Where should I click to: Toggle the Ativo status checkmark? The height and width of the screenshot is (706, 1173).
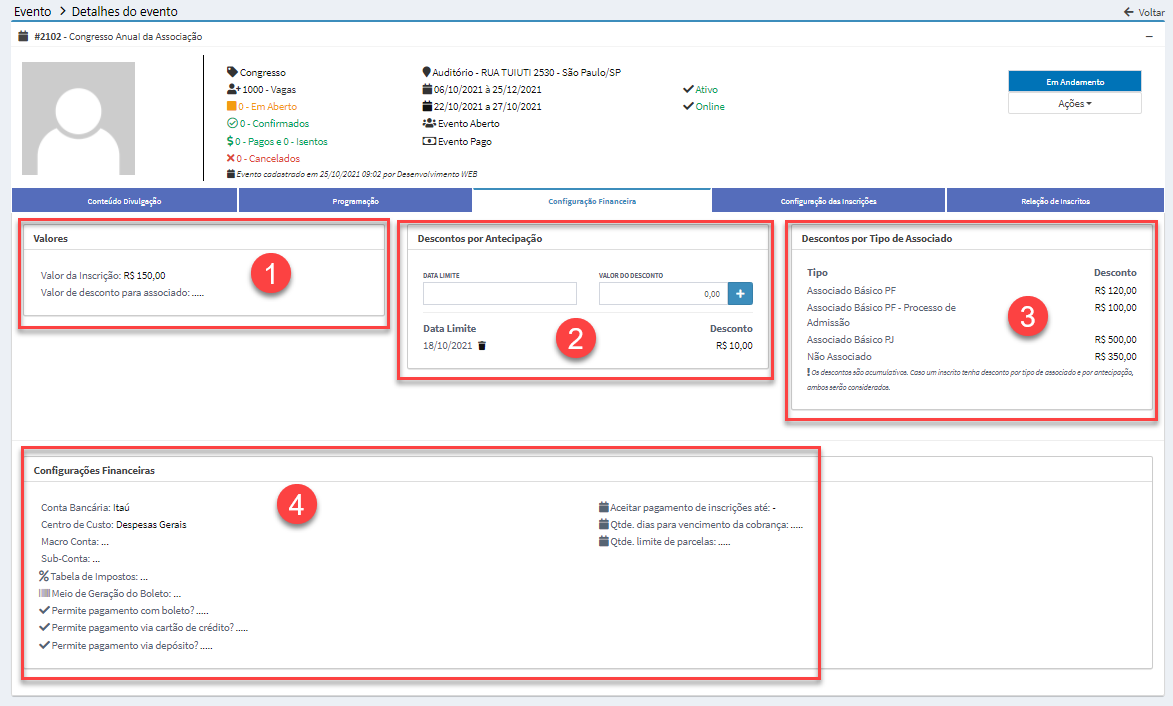[688, 89]
